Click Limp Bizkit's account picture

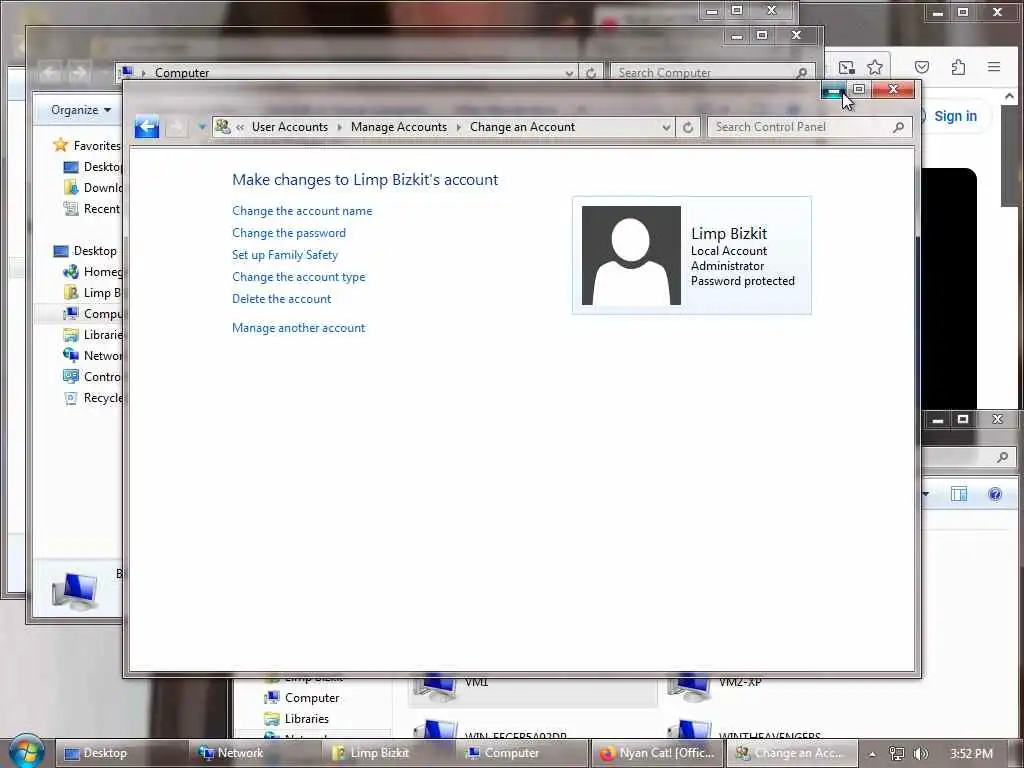click(x=631, y=255)
